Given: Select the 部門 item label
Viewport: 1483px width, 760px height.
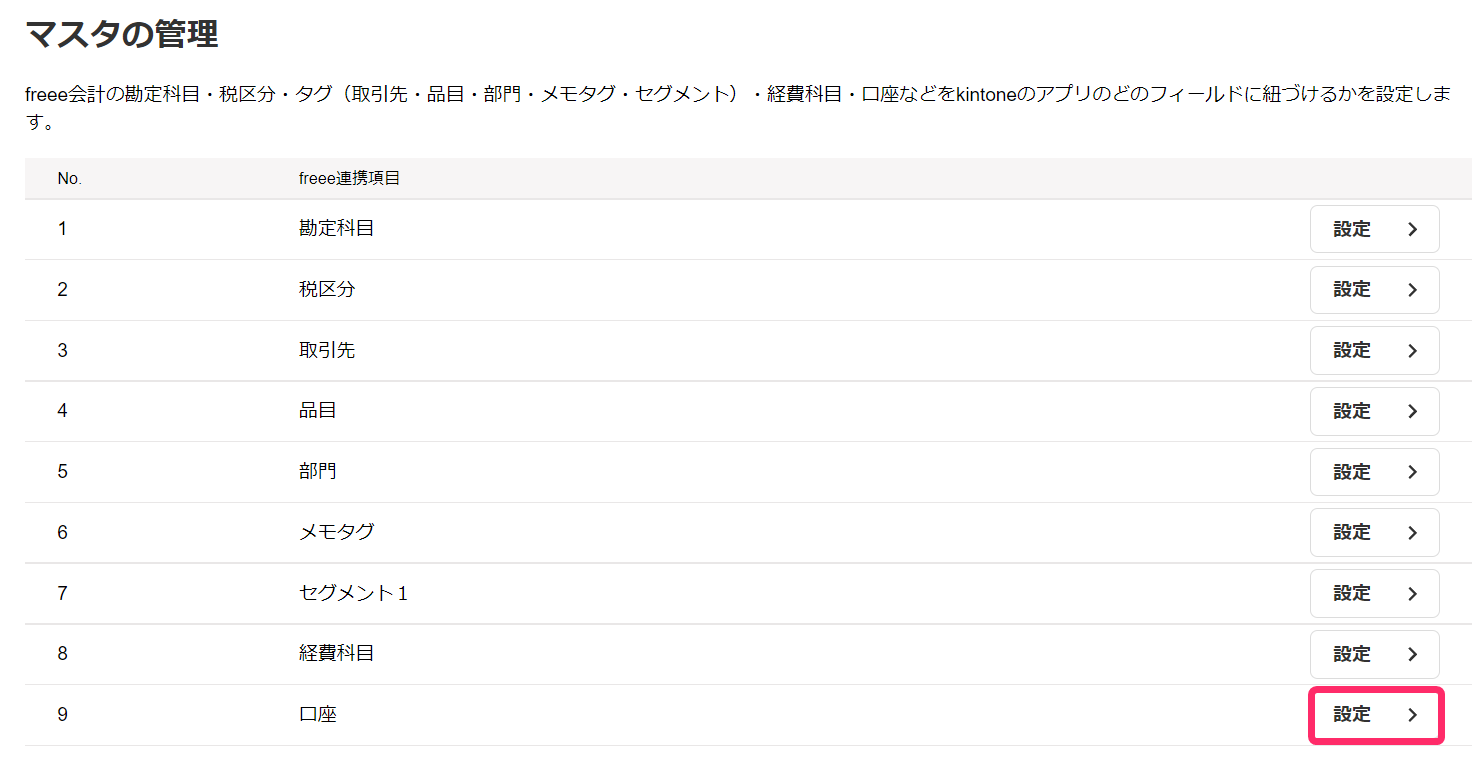Looking at the screenshot, I should (x=317, y=472).
